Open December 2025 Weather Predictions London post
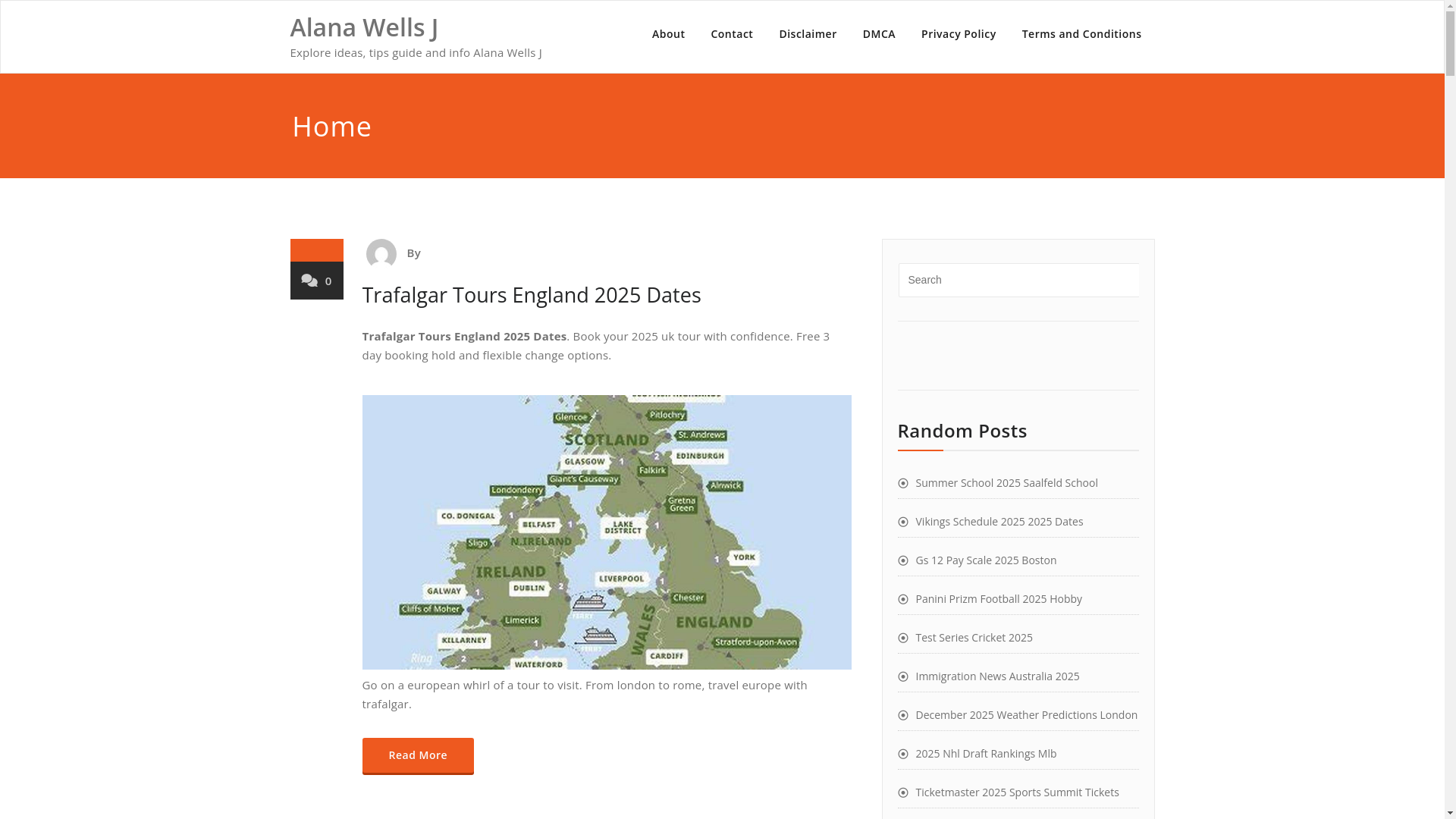The height and width of the screenshot is (819, 1456). 1026,715
